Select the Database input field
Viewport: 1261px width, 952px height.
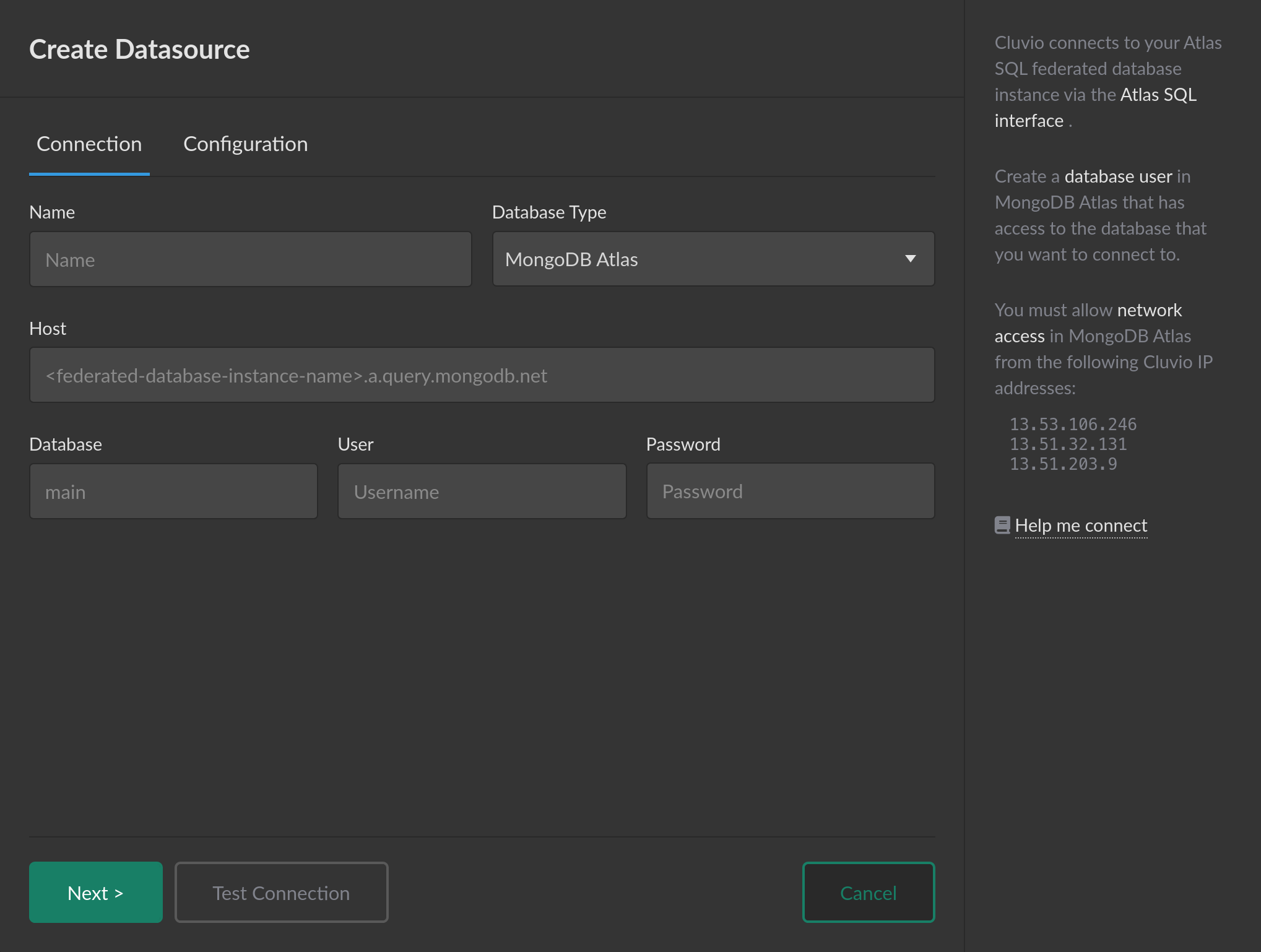click(x=173, y=491)
